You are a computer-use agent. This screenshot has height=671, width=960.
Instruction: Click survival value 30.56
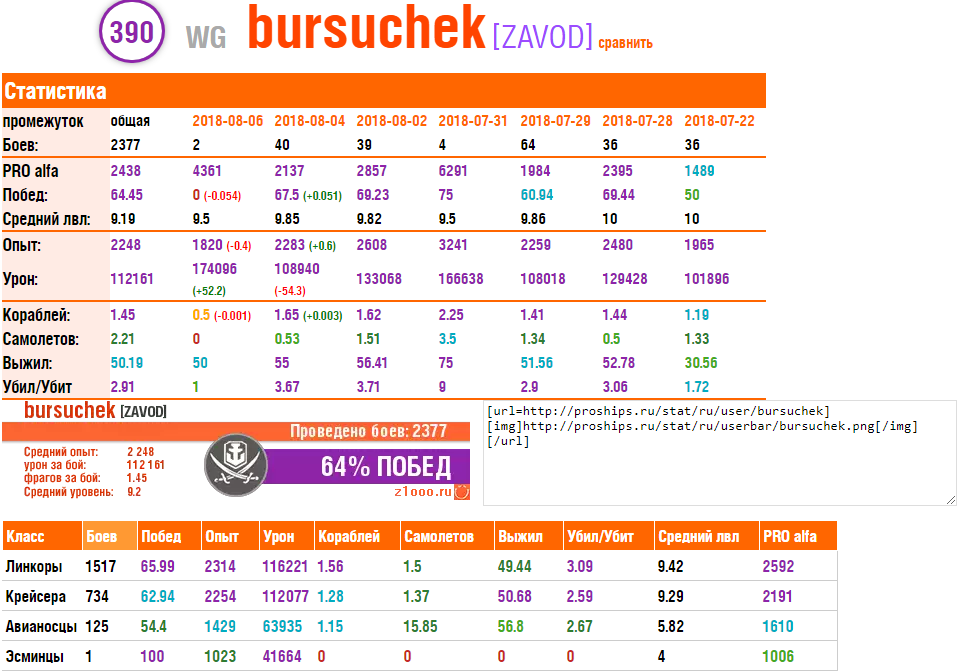(700, 362)
